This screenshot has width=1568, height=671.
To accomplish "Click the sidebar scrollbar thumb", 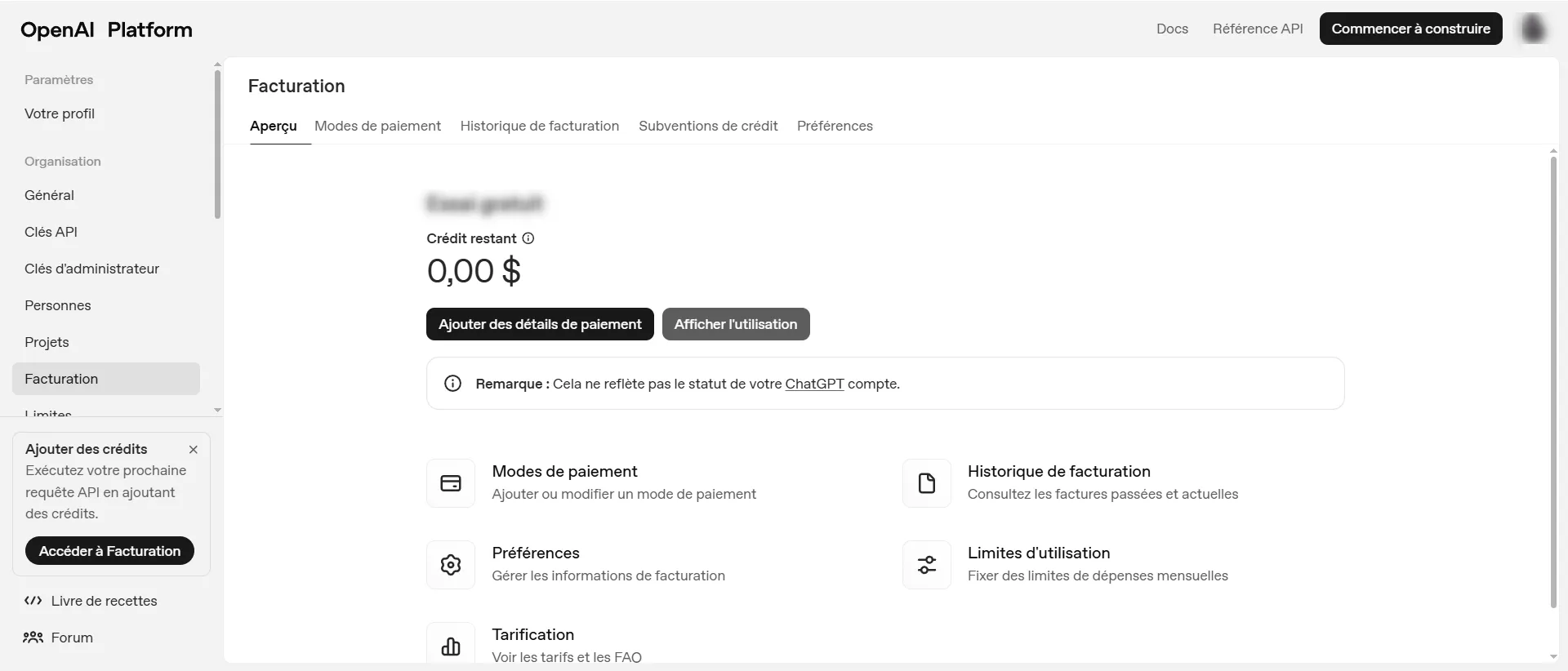I will coord(217,144).
